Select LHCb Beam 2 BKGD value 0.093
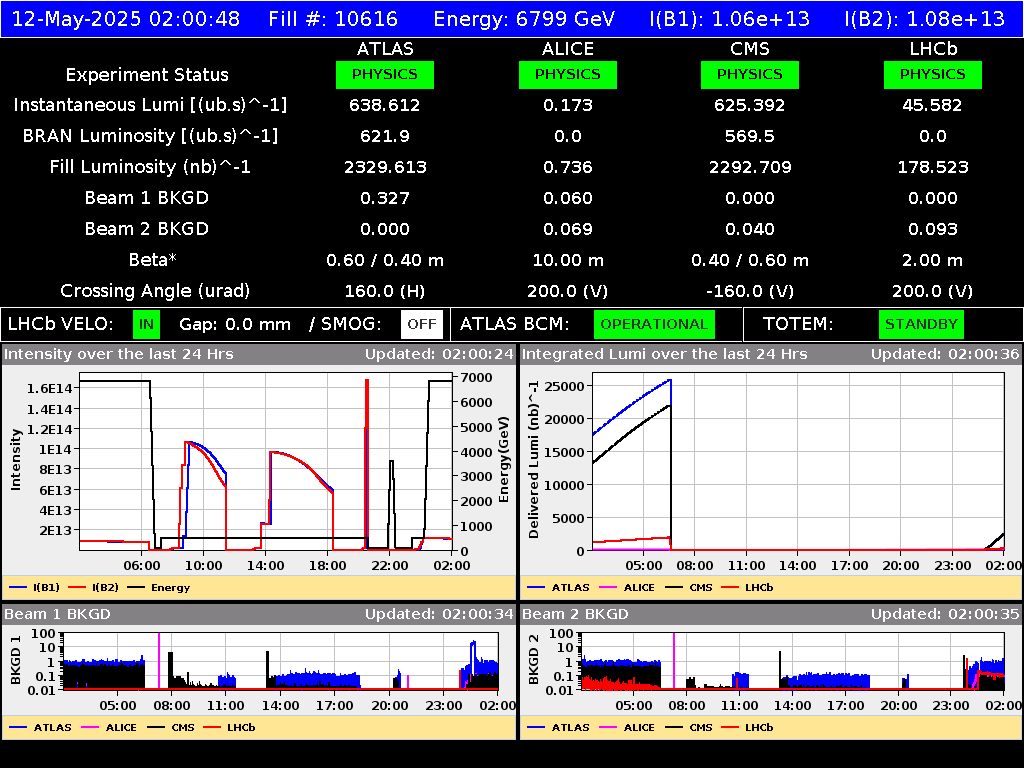Screen dimensions: 1024x768 (x=933, y=229)
